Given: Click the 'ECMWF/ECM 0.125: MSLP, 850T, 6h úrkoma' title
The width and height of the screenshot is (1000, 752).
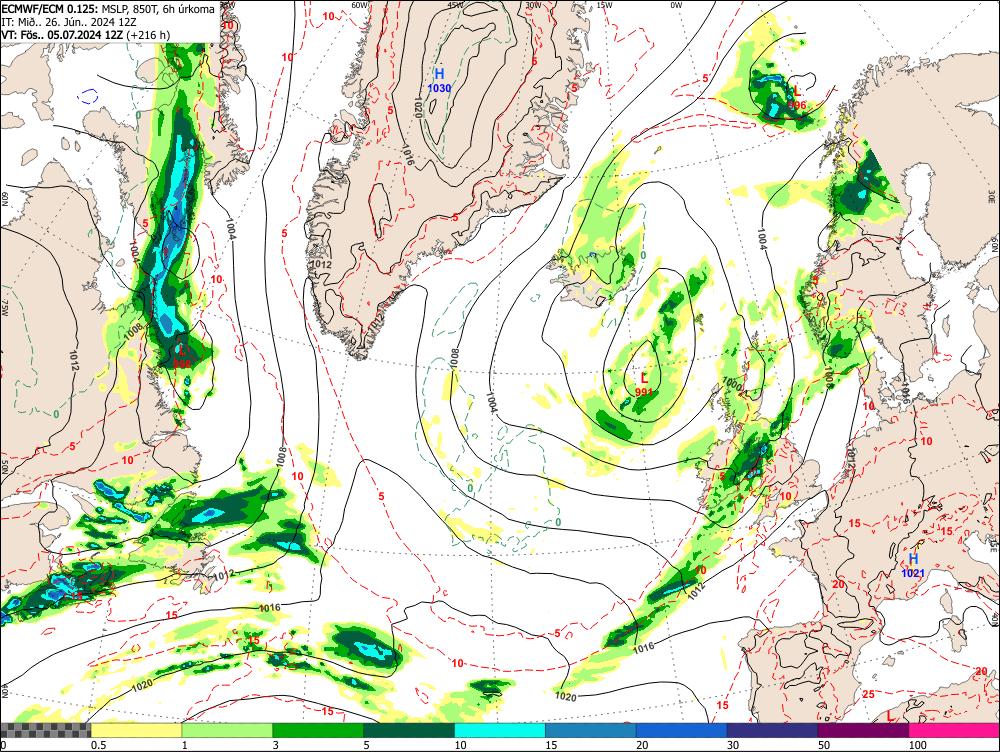Looking at the screenshot, I should point(108,10).
